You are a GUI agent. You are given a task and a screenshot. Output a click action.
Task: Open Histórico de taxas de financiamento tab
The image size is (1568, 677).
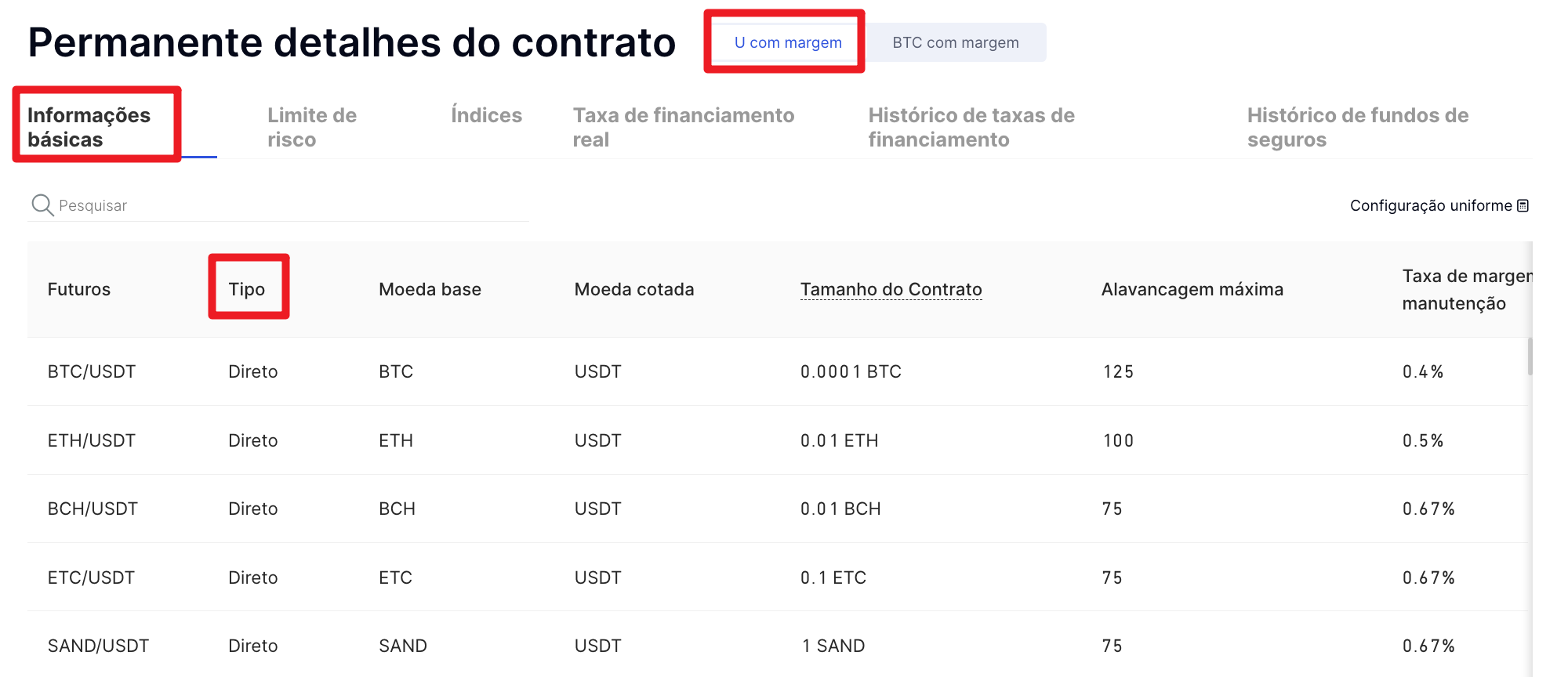pos(971,127)
